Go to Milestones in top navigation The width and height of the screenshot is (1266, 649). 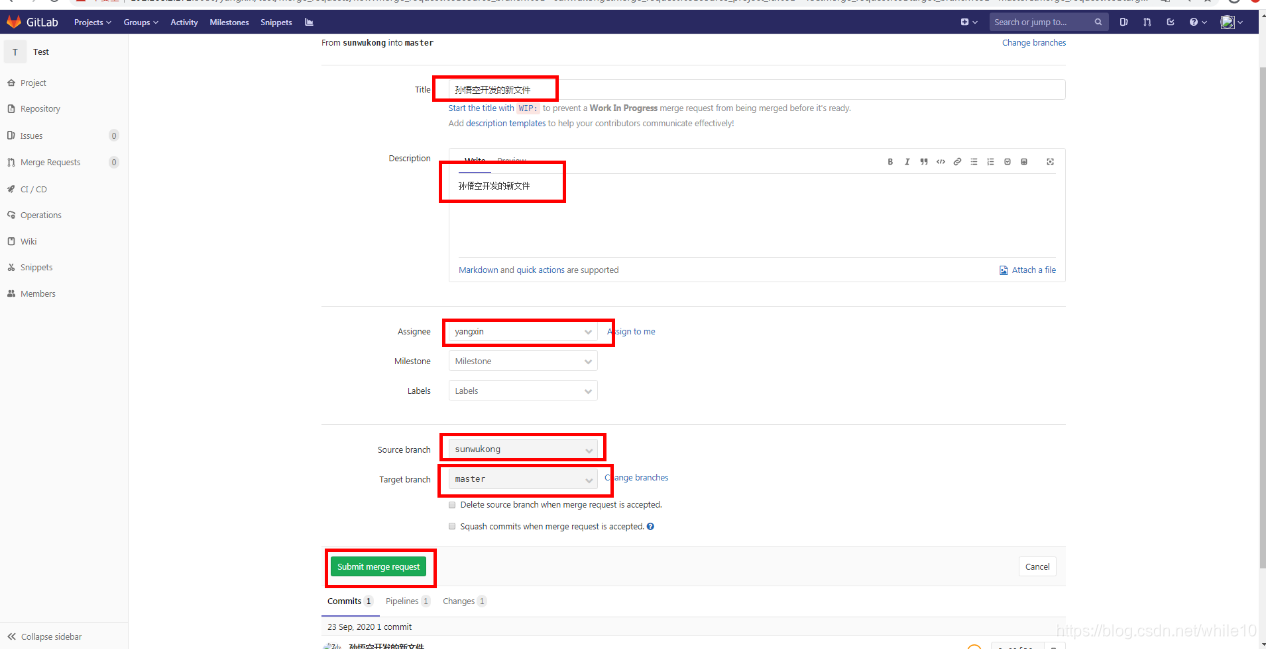click(x=229, y=22)
